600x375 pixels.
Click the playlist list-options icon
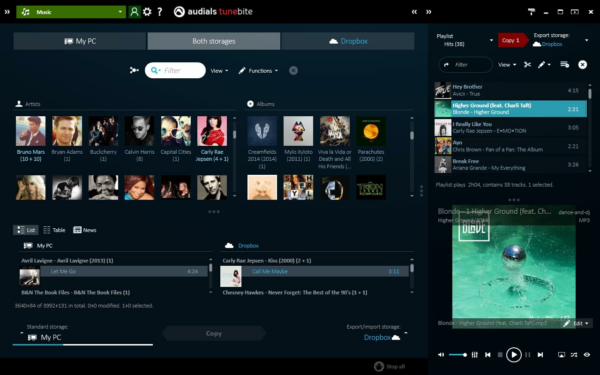pos(564,65)
